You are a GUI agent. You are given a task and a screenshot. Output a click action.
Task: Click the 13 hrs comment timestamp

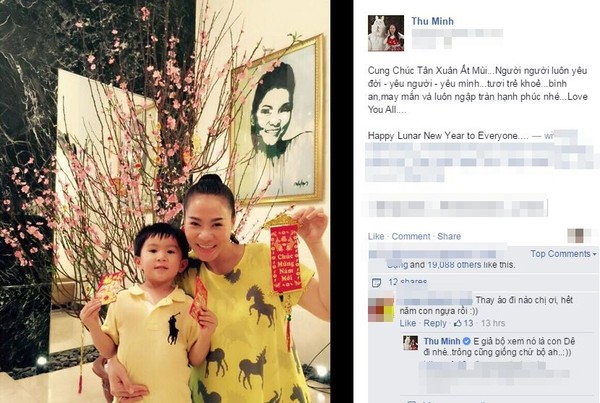pyautogui.click(x=493, y=323)
